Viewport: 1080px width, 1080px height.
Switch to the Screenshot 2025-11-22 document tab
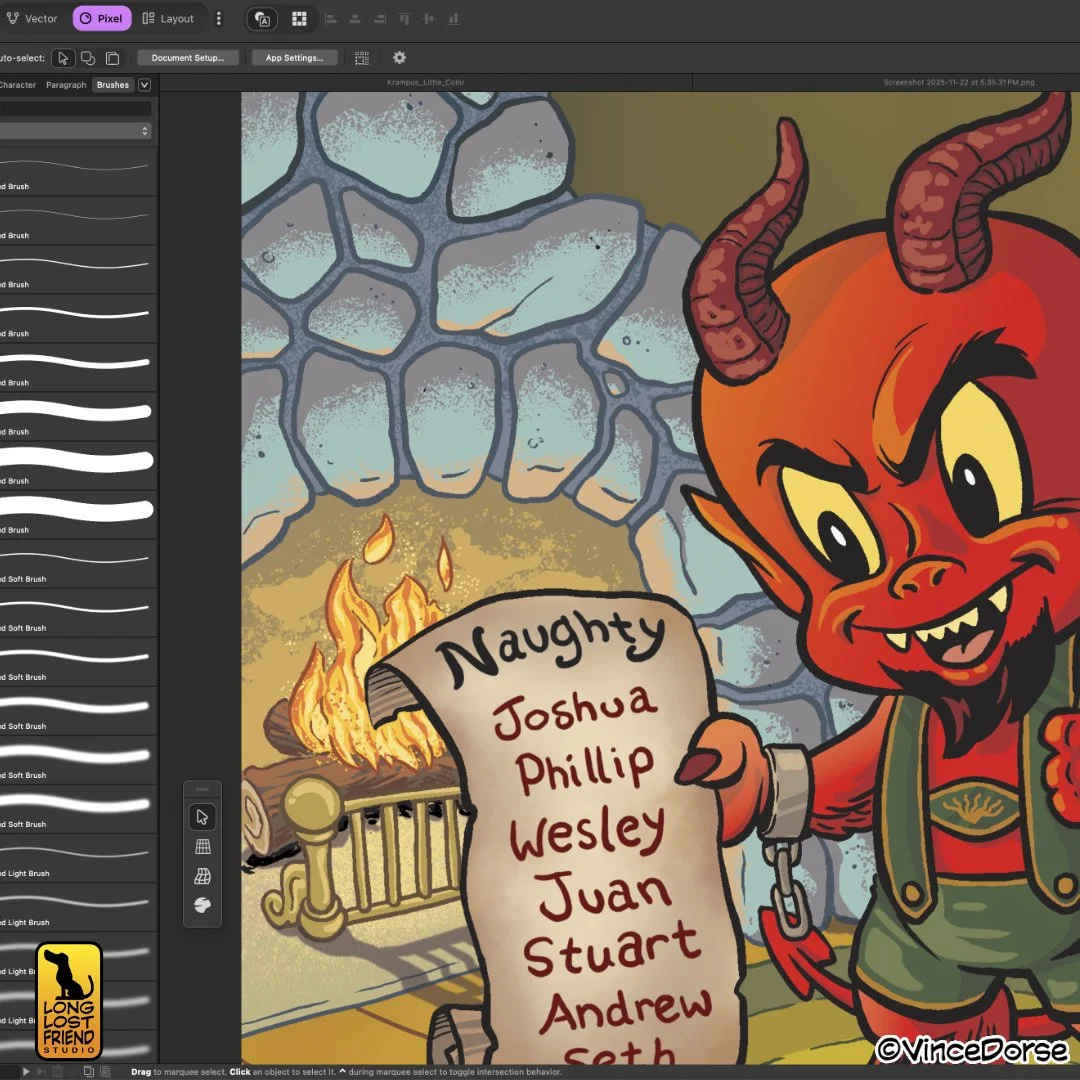point(959,83)
